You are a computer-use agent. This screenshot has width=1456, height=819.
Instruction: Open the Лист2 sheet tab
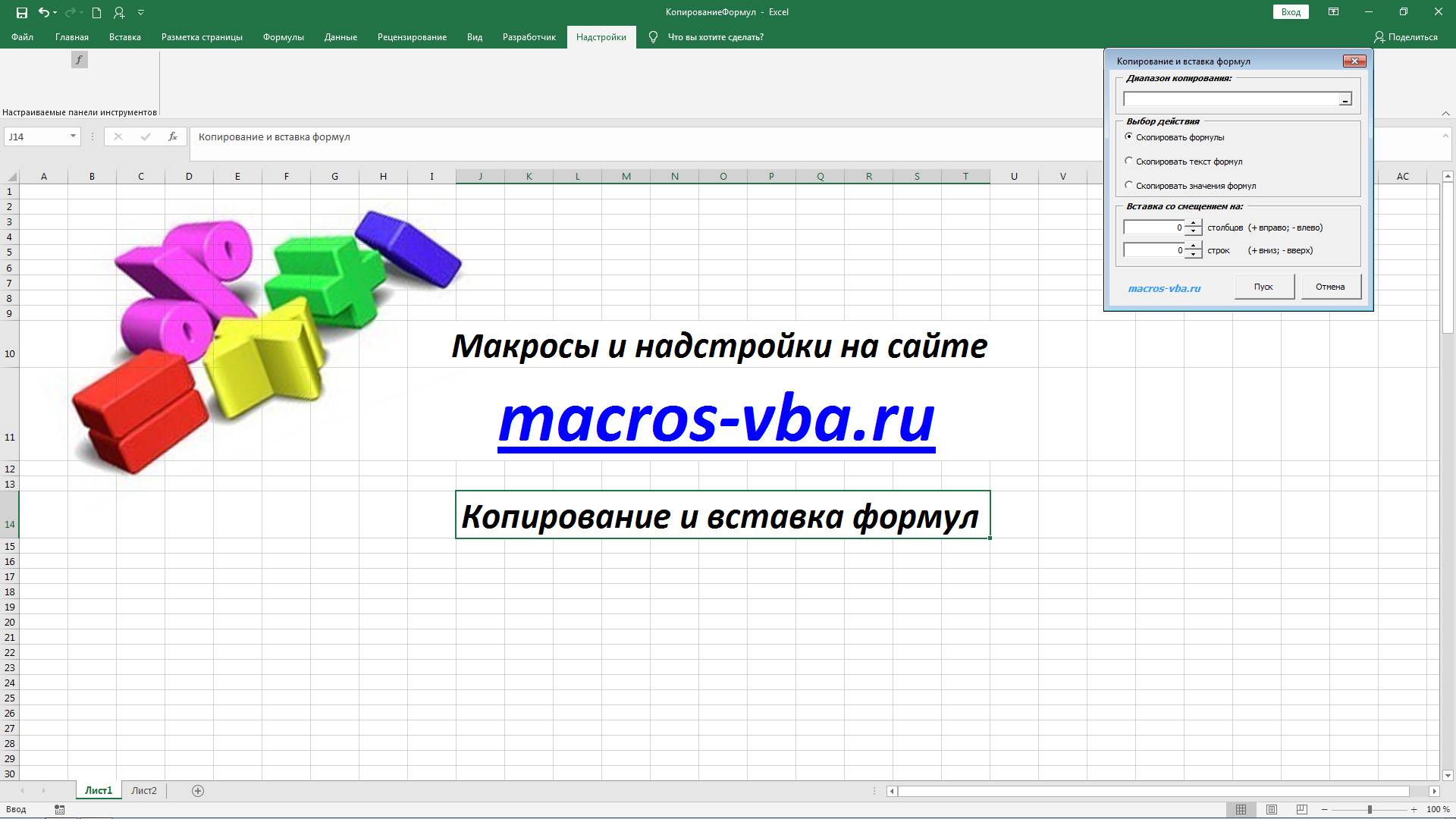point(143,790)
